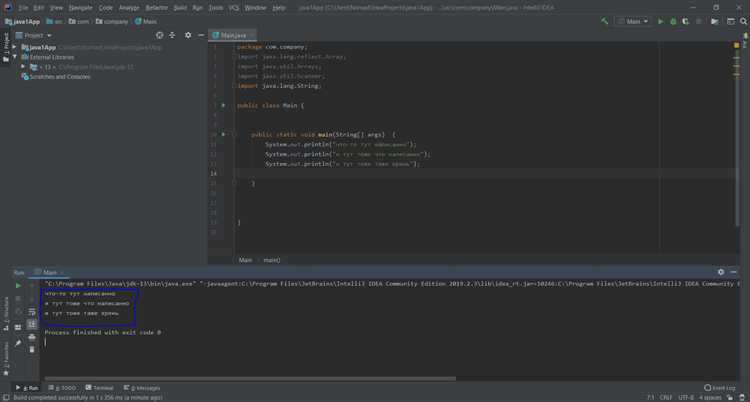Click java1App in the navigation breadcrumb bar
This screenshot has width=750, height=402.
pyautogui.click(x=22, y=22)
